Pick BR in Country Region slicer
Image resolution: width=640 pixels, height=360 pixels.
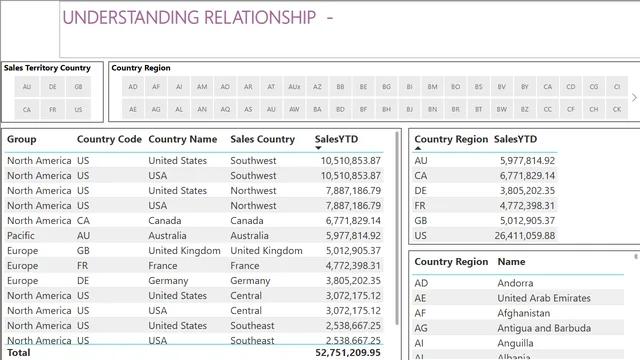coord(456,109)
